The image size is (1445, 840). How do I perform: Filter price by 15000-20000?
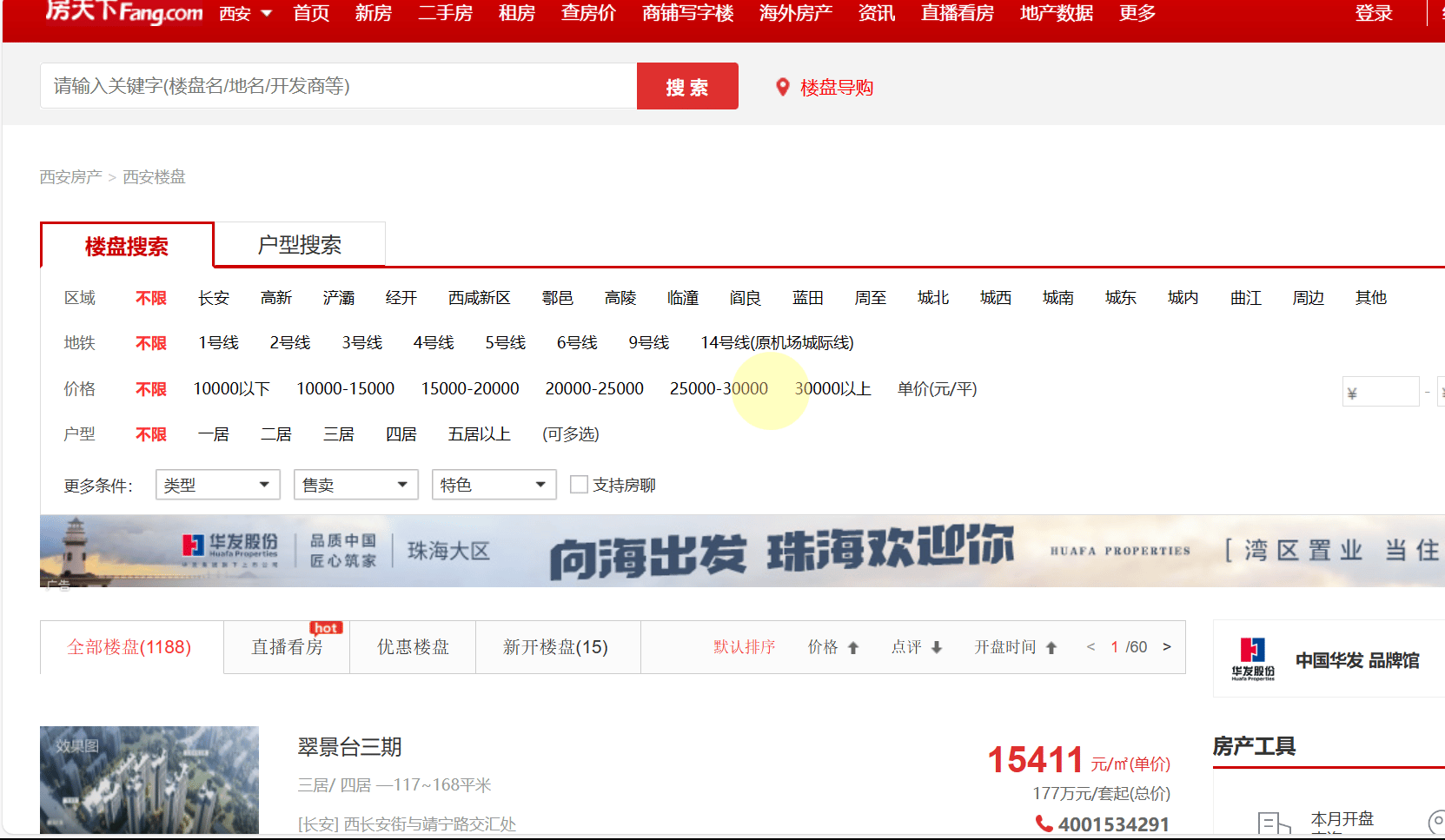pos(470,389)
